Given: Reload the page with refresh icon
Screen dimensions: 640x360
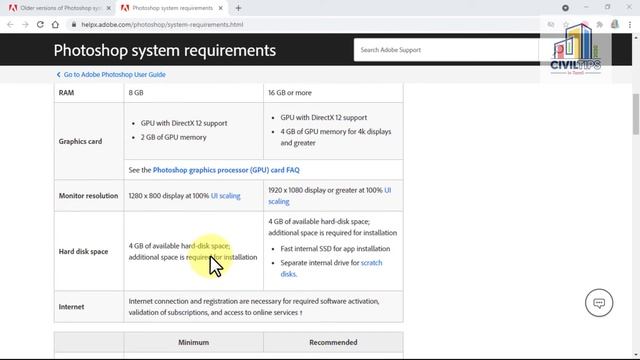Looking at the screenshot, I should tap(40, 24).
